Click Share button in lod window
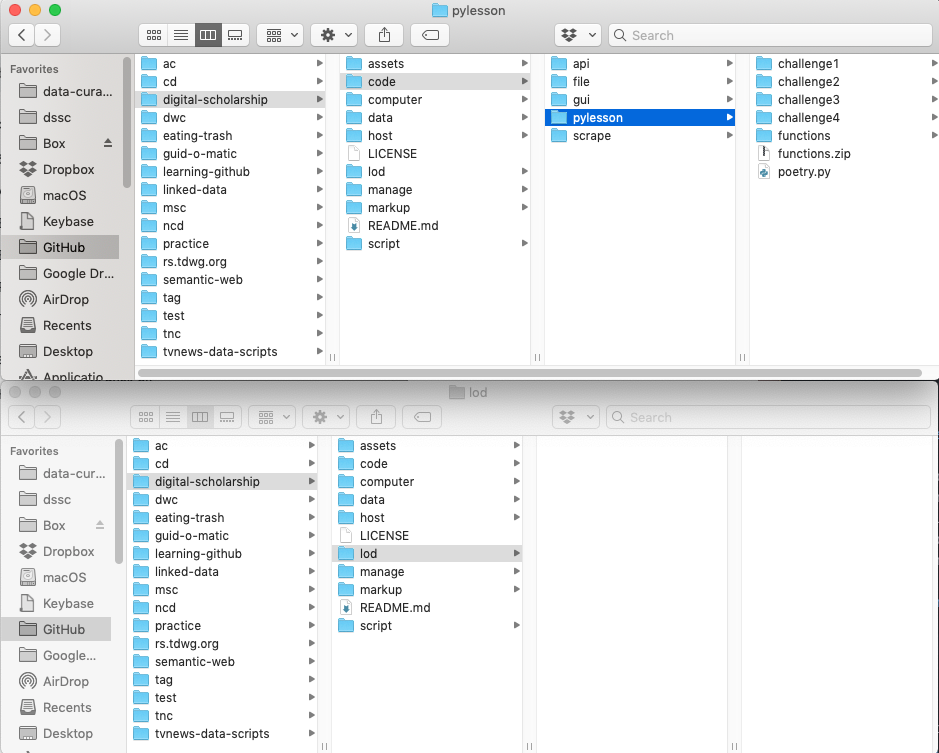939x753 pixels. point(377,417)
